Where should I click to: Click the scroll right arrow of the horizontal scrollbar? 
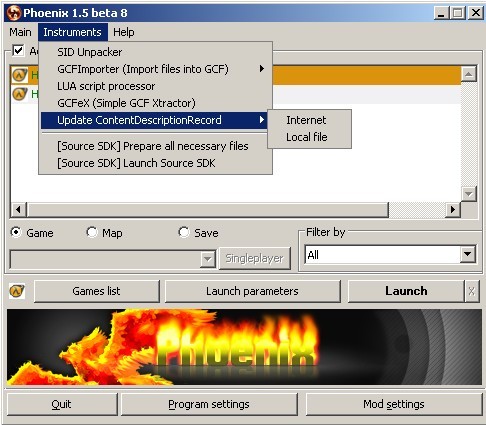tap(453, 209)
